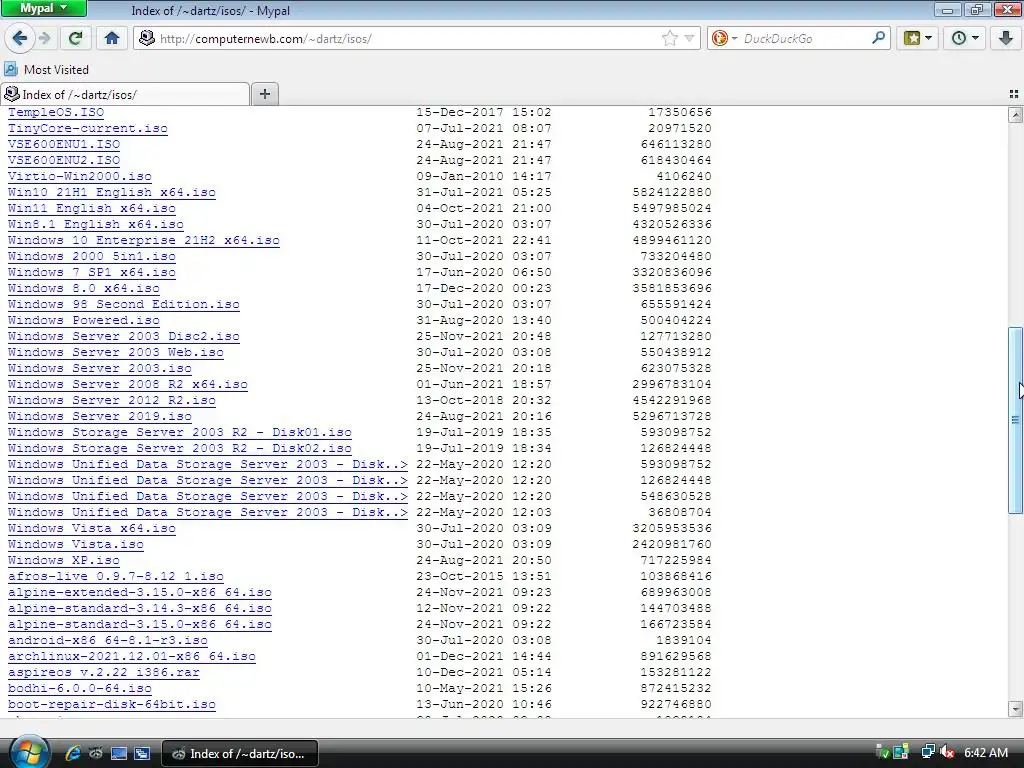This screenshot has width=1024, height=768.
Task: Open Windows Powered.iso link
Action: click(84, 321)
